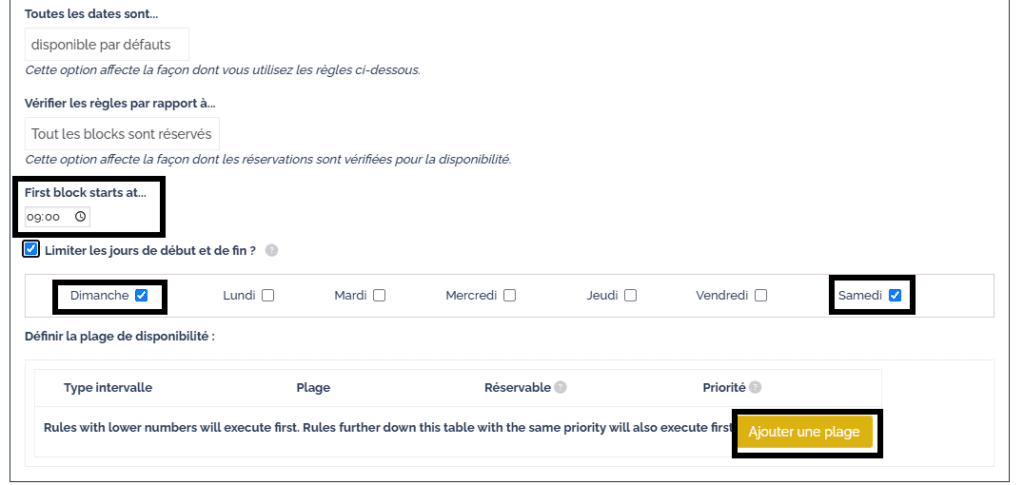Toggle Limiter les jours de début checkbox
Screen dimensions: 1024x485
32,249
